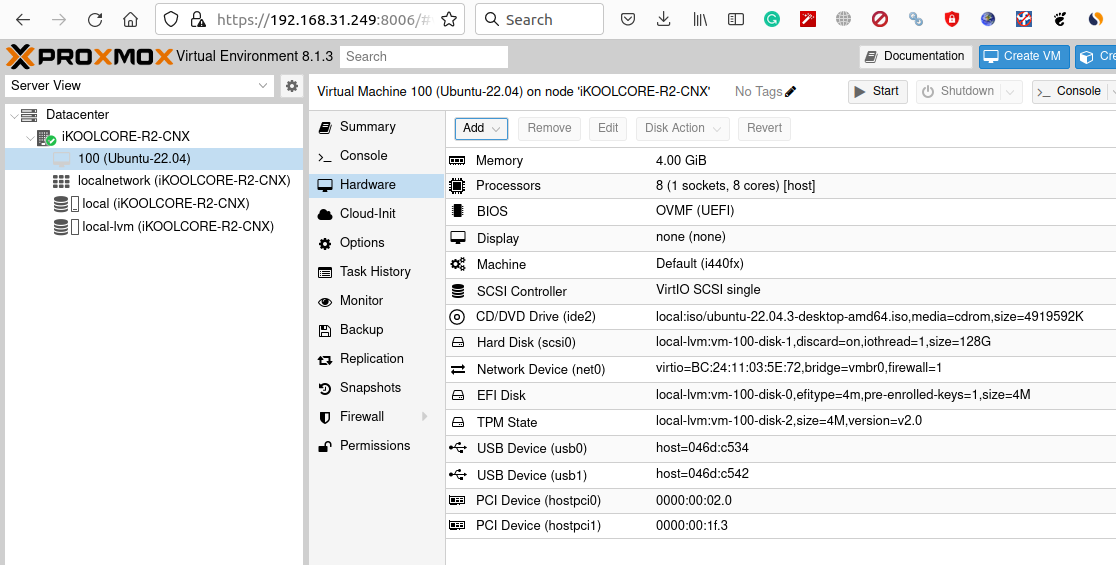Image resolution: width=1116 pixels, height=565 pixels.
Task: Click the Shutdown button
Action: [959, 92]
